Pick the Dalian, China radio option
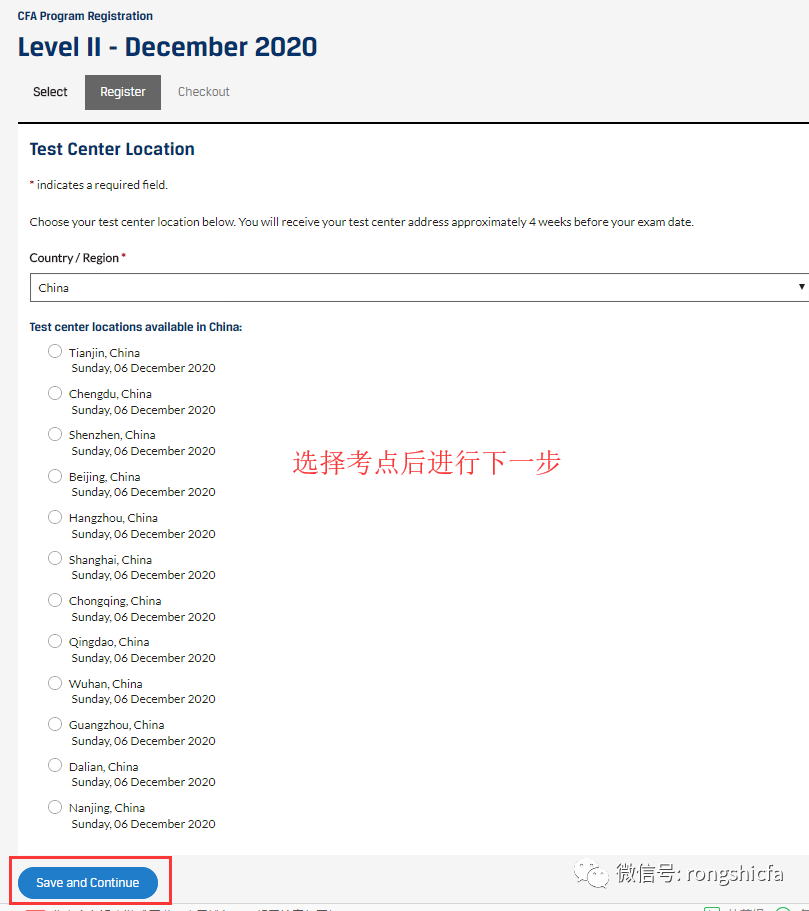This screenshot has width=809, height=911. (x=55, y=766)
